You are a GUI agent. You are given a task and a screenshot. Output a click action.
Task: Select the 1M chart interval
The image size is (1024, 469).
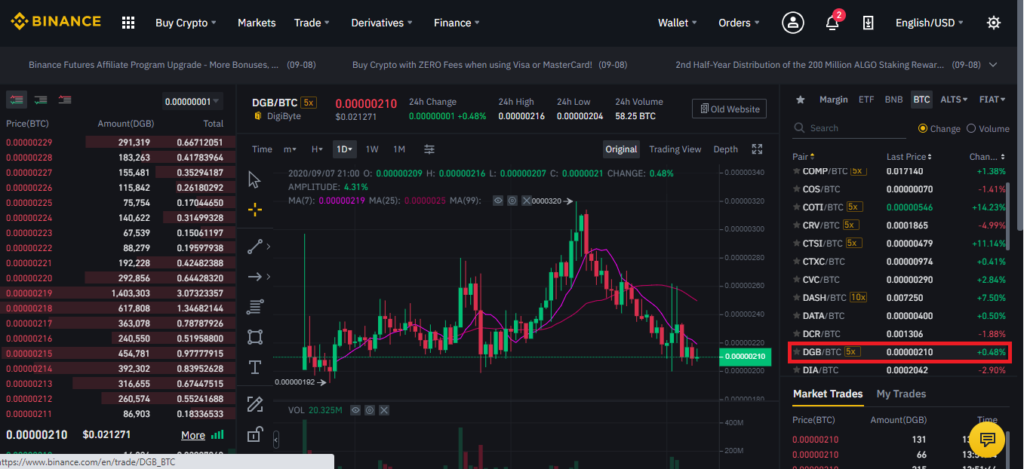coord(398,149)
